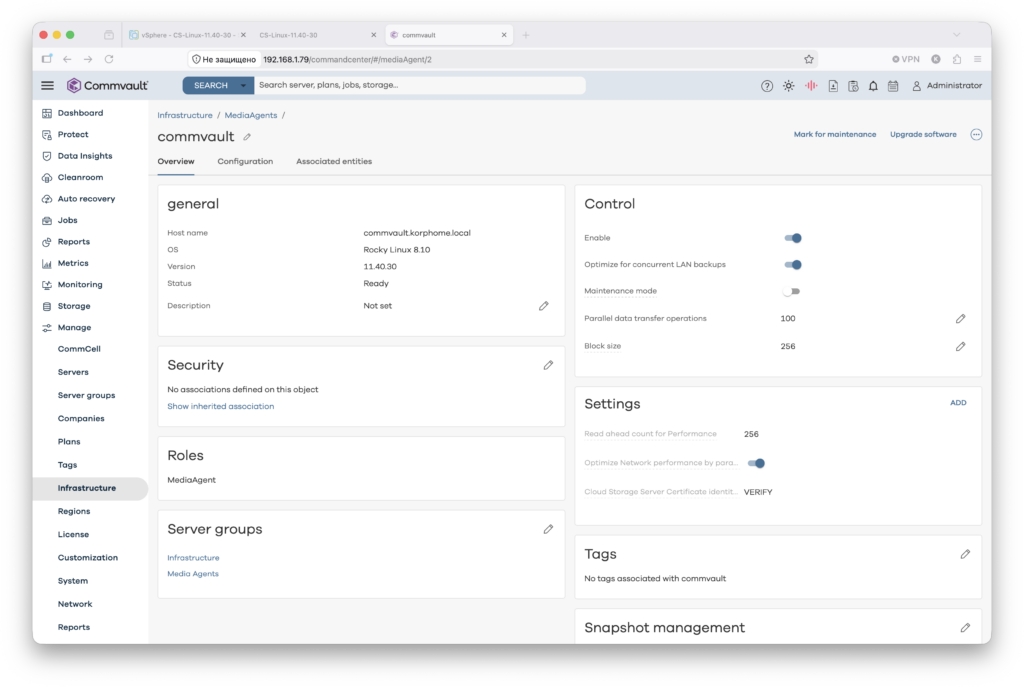Open Show inherited association link
This screenshot has width=1024, height=687.
pos(221,406)
